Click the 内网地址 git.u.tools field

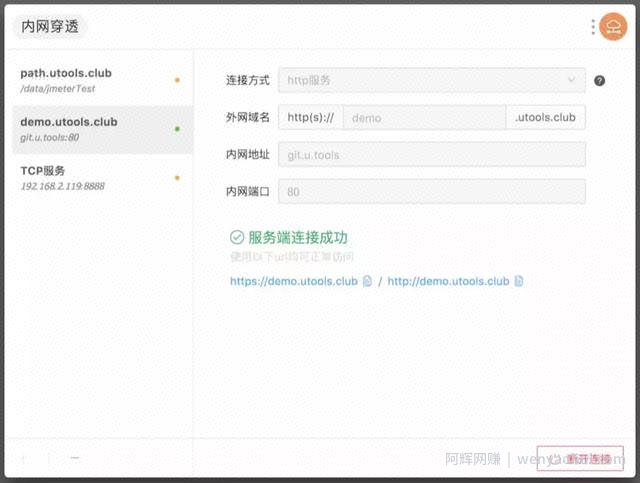(x=432, y=155)
